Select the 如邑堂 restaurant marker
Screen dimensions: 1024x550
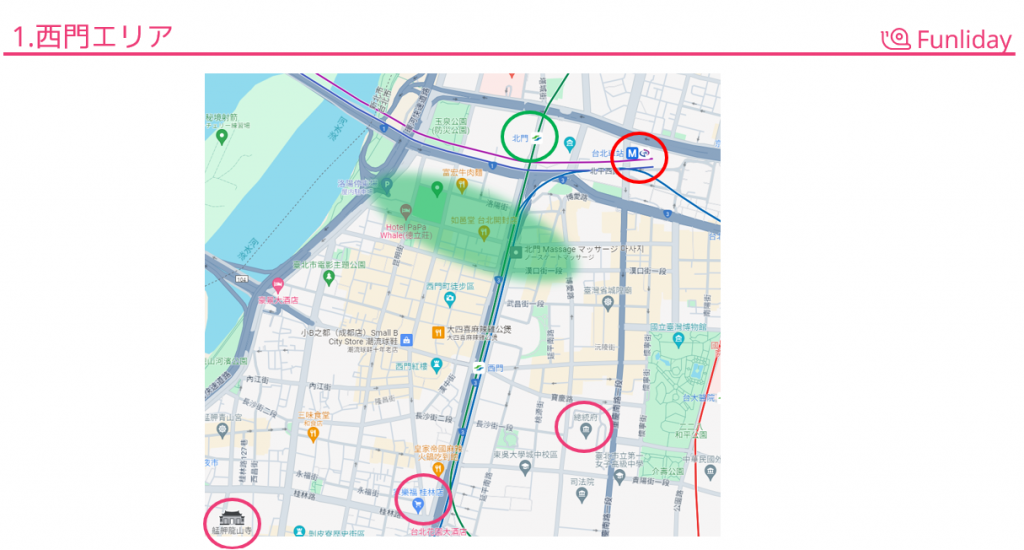483,232
